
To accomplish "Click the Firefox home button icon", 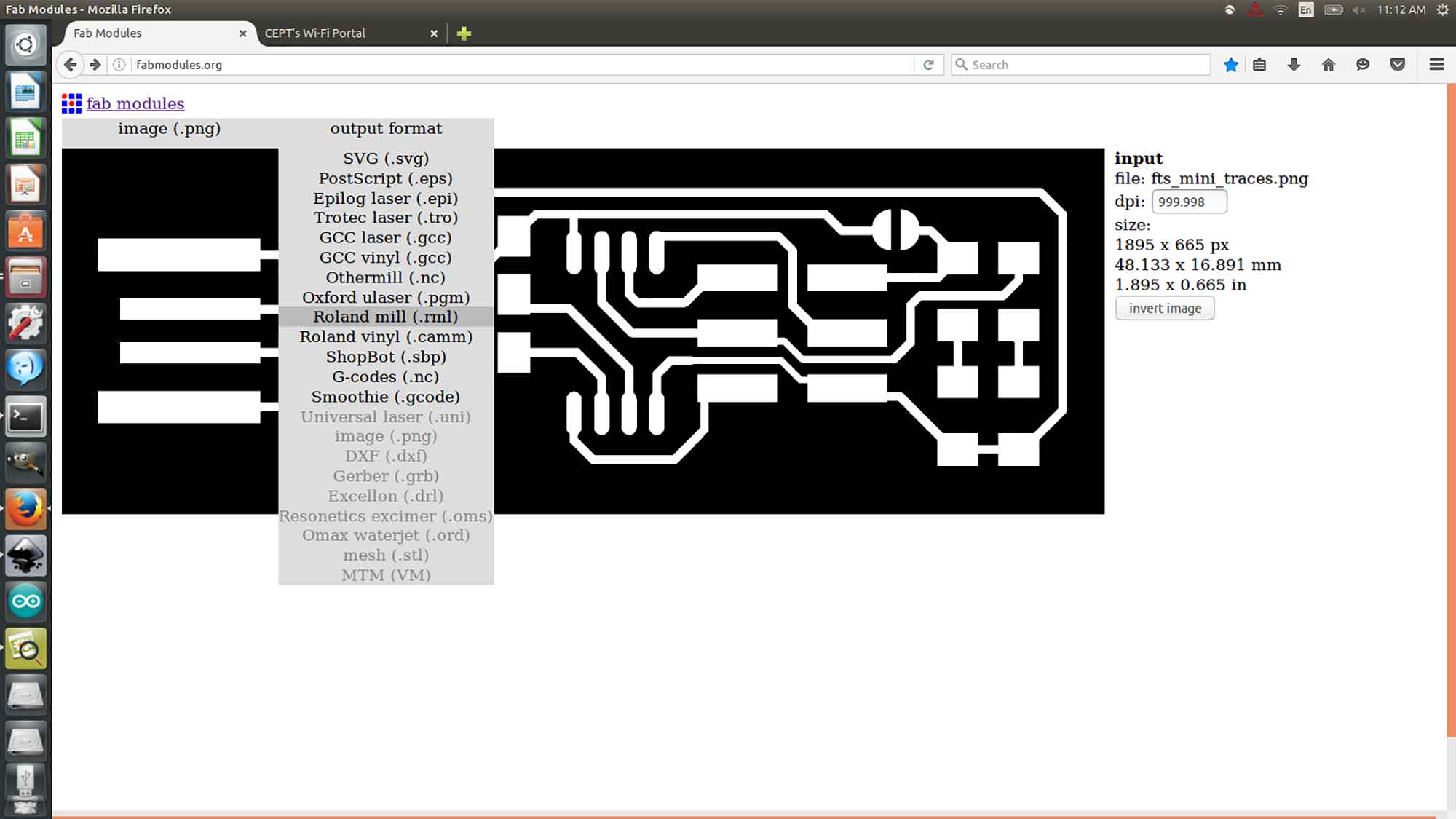I will [1328, 64].
